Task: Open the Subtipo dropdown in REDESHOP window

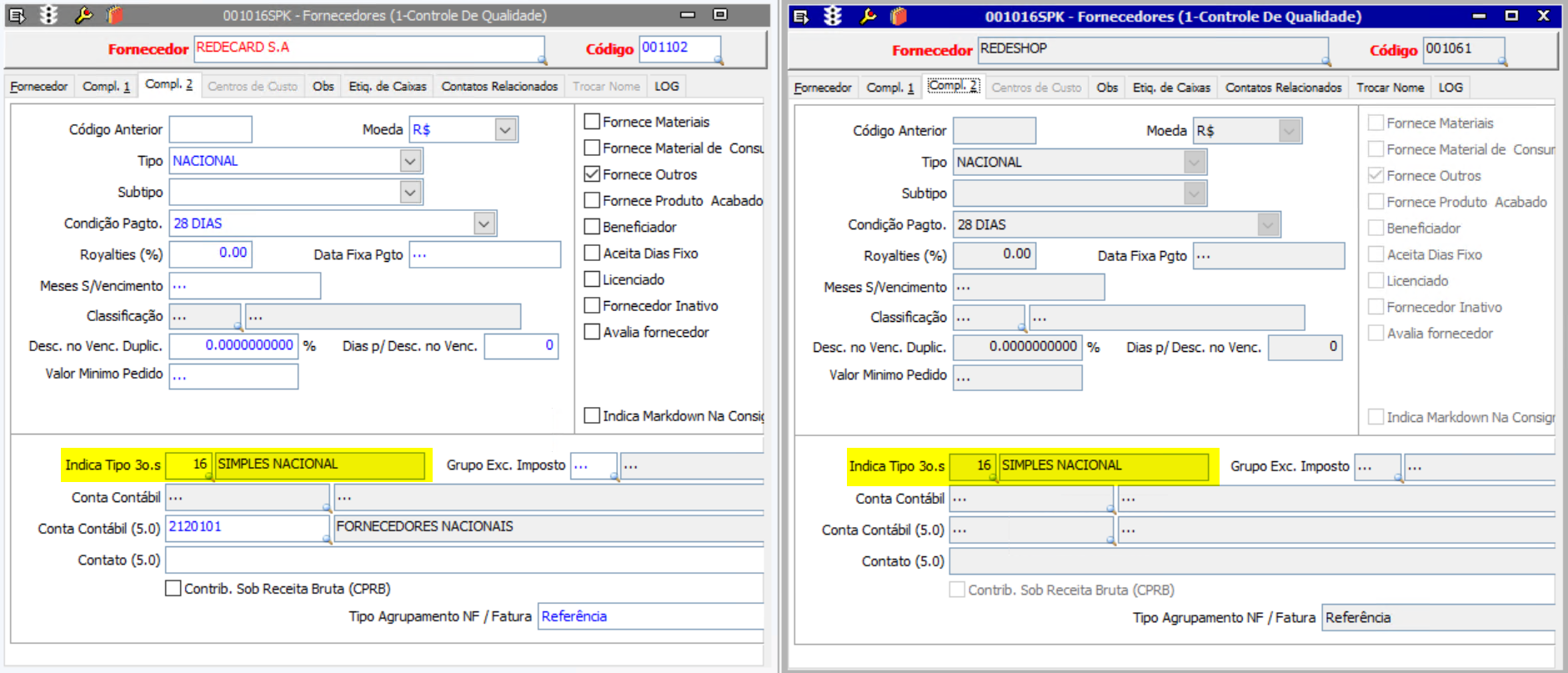Action: pyautogui.click(x=1195, y=193)
